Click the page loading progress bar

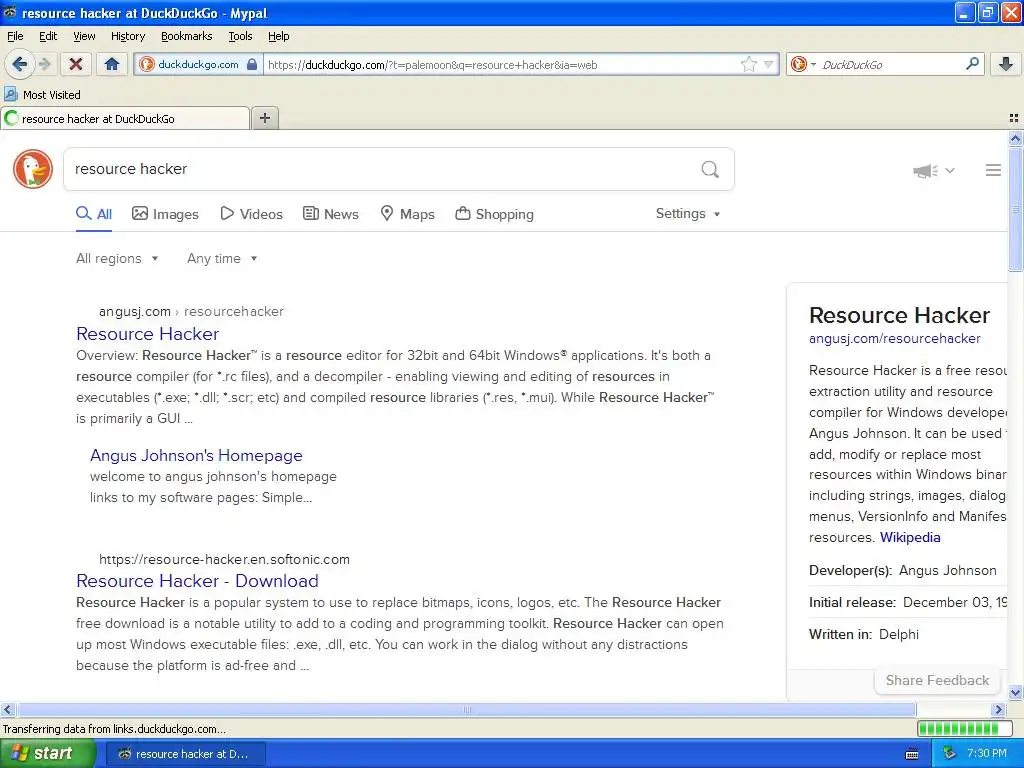tap(965, 728)
